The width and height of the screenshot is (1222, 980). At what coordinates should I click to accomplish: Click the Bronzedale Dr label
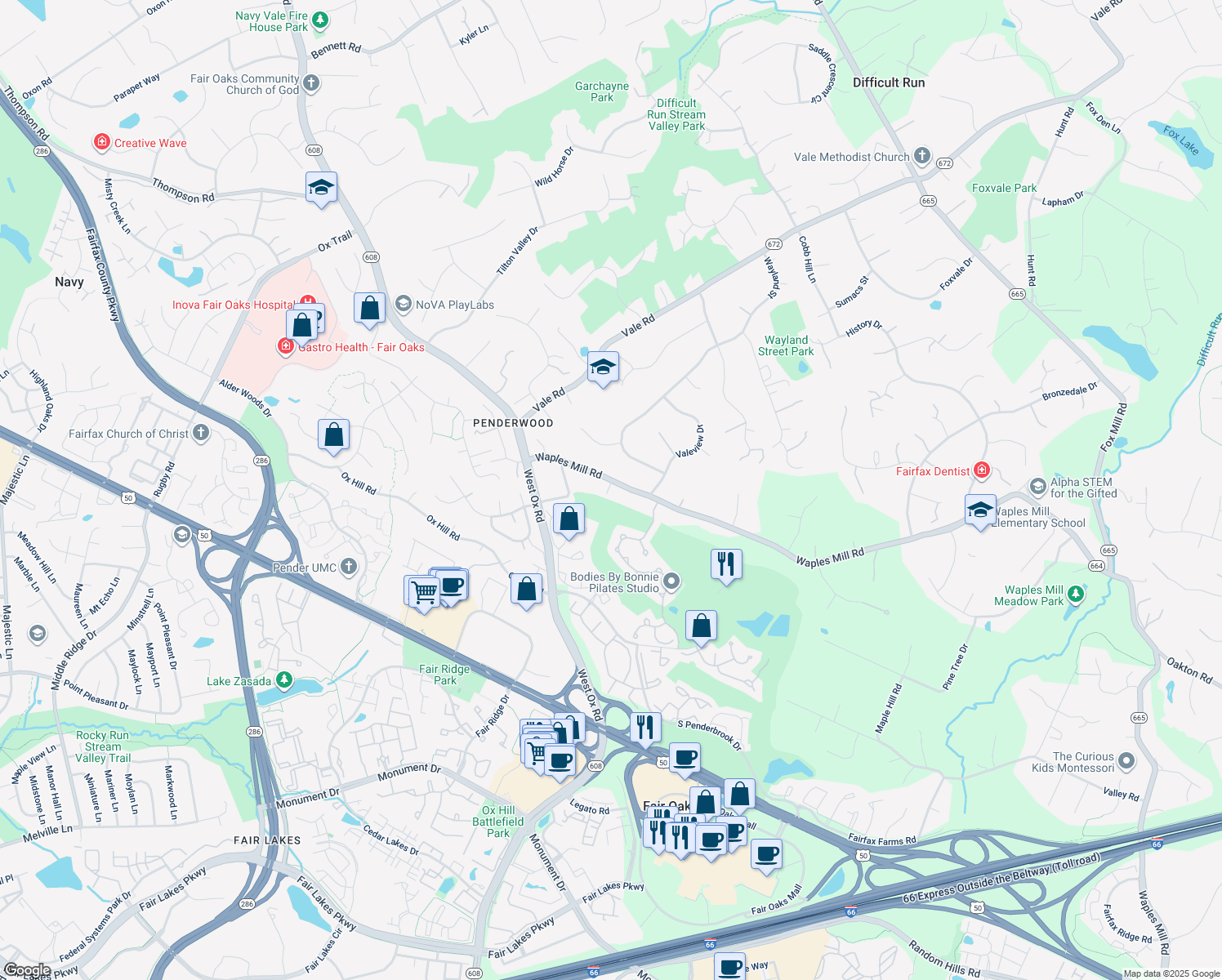[x=1069, y=391]
